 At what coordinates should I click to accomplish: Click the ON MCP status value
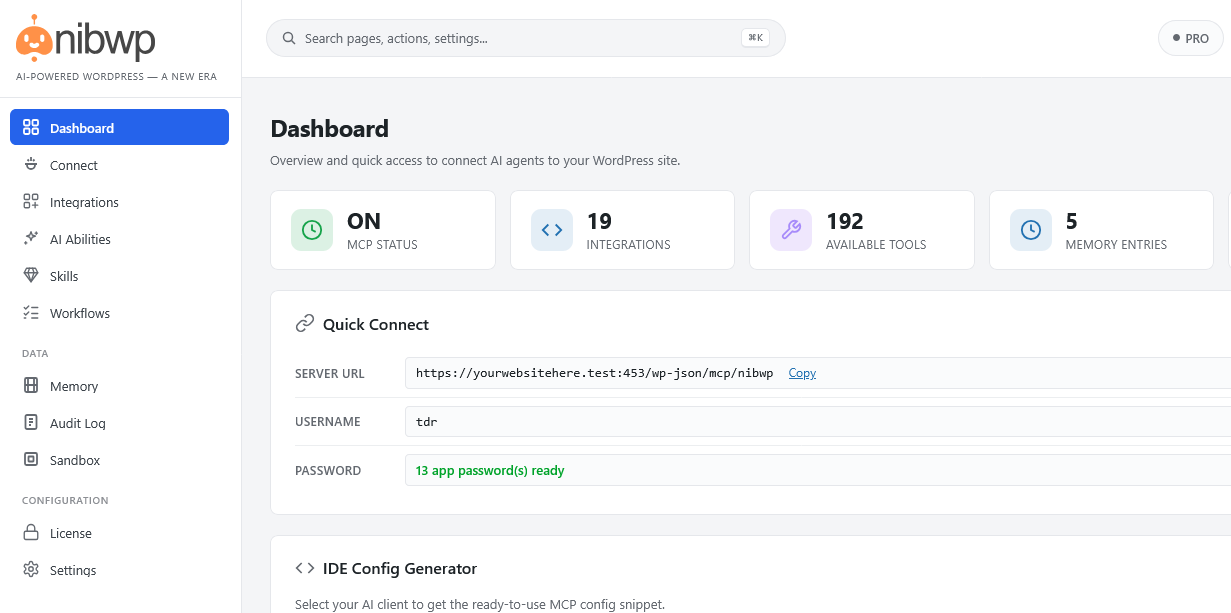pyautogui.click(x=364, y=221)
